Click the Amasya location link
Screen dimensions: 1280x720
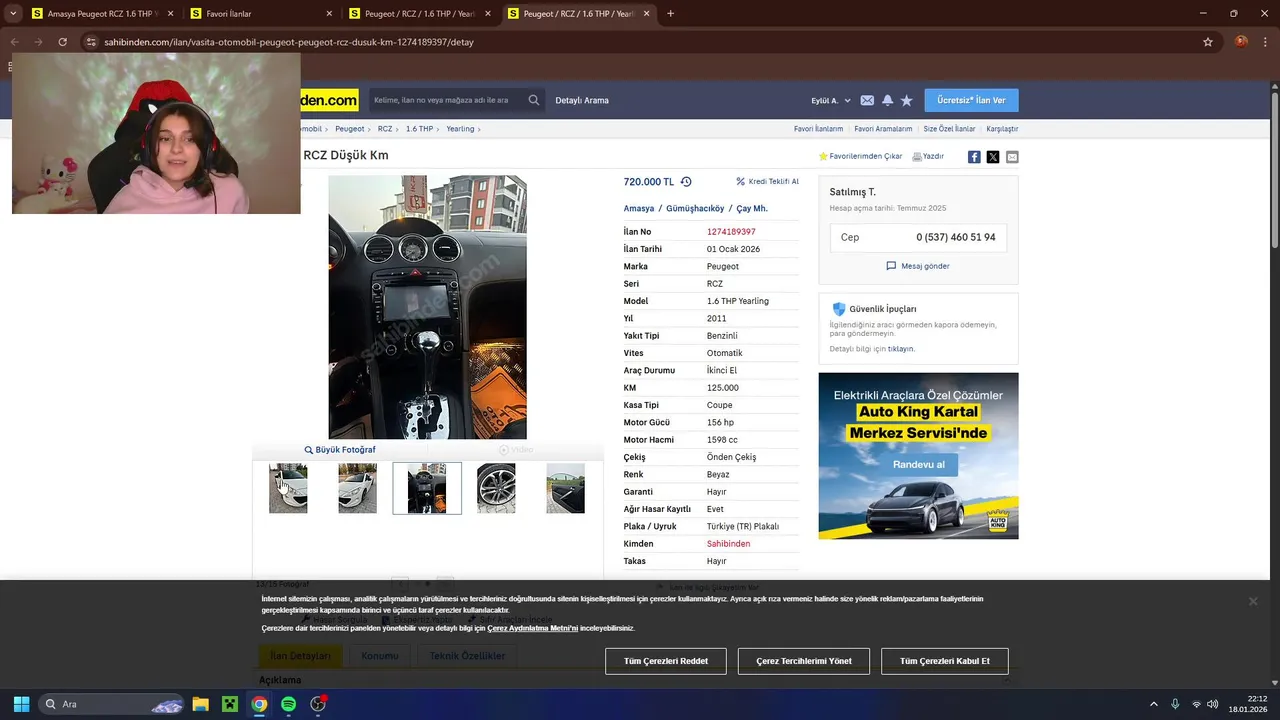[639, 209]
